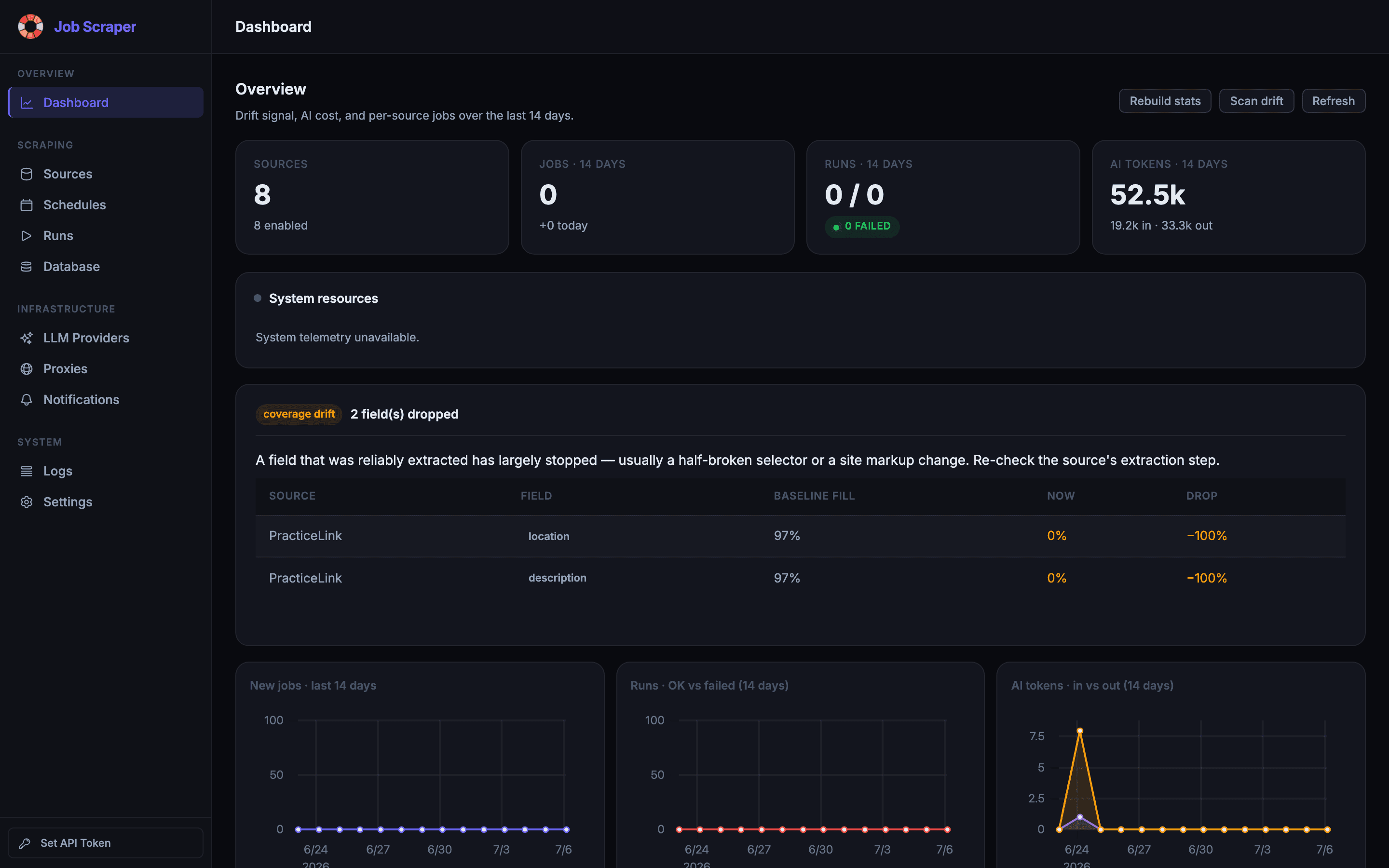The width and height of the screenshot is (1389, 868).
Task: Click the Scan drift button
Action: tap(1256, 101)
